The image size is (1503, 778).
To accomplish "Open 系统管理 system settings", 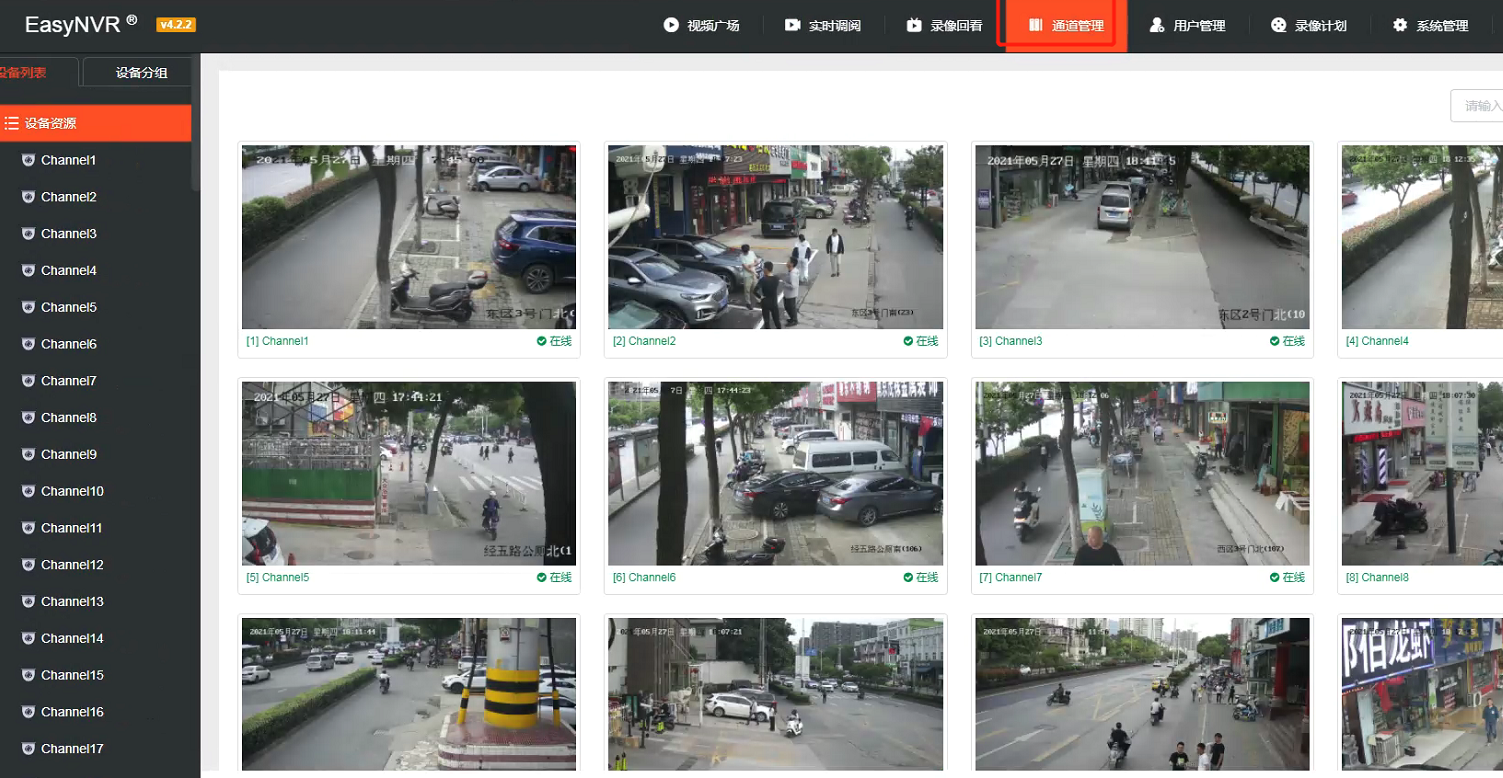I will [1431, 26].
